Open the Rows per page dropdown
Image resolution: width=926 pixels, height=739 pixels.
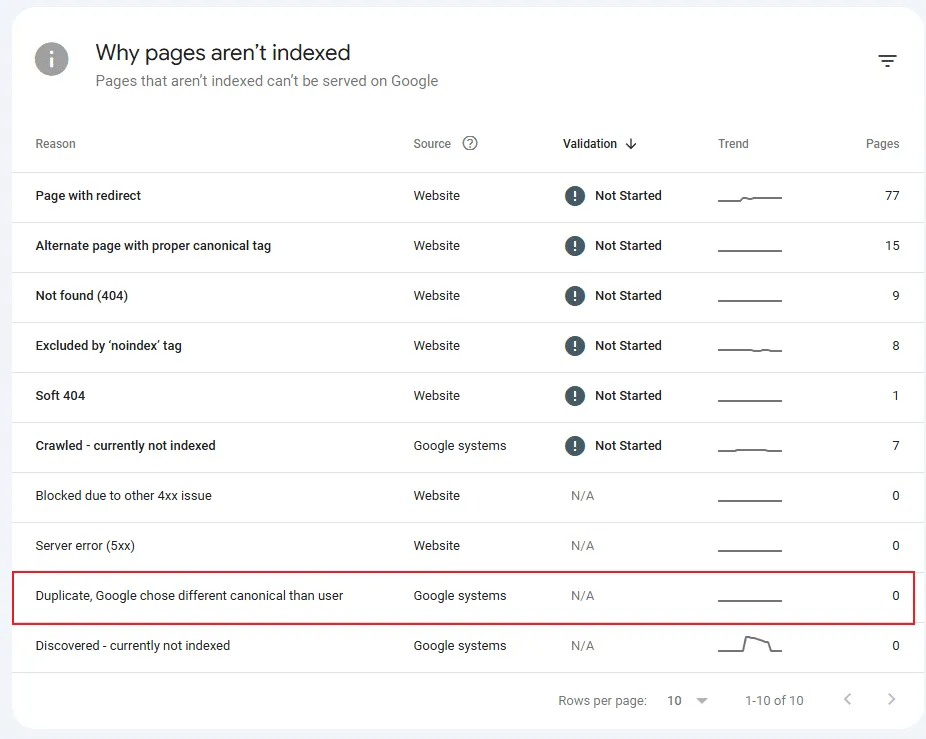pyautogui.click(x=688, y=701)
